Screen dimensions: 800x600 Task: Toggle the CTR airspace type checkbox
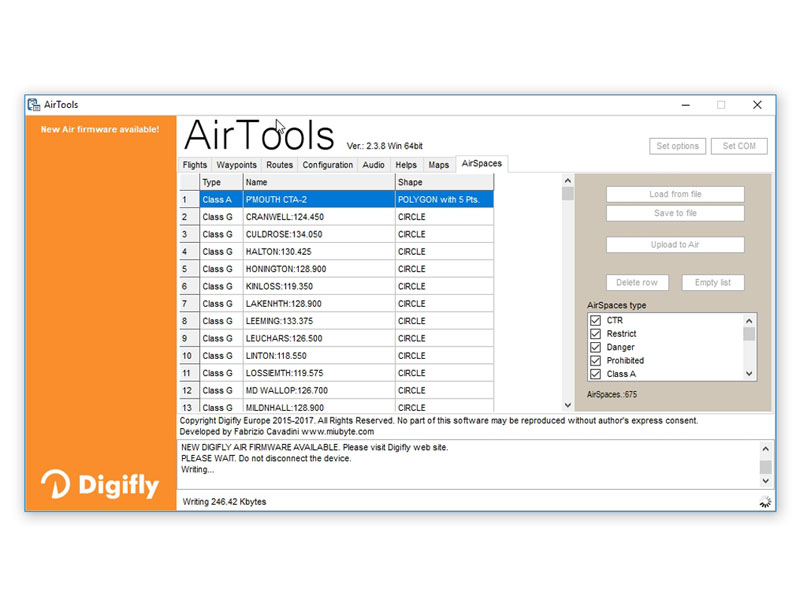[595, 320]
